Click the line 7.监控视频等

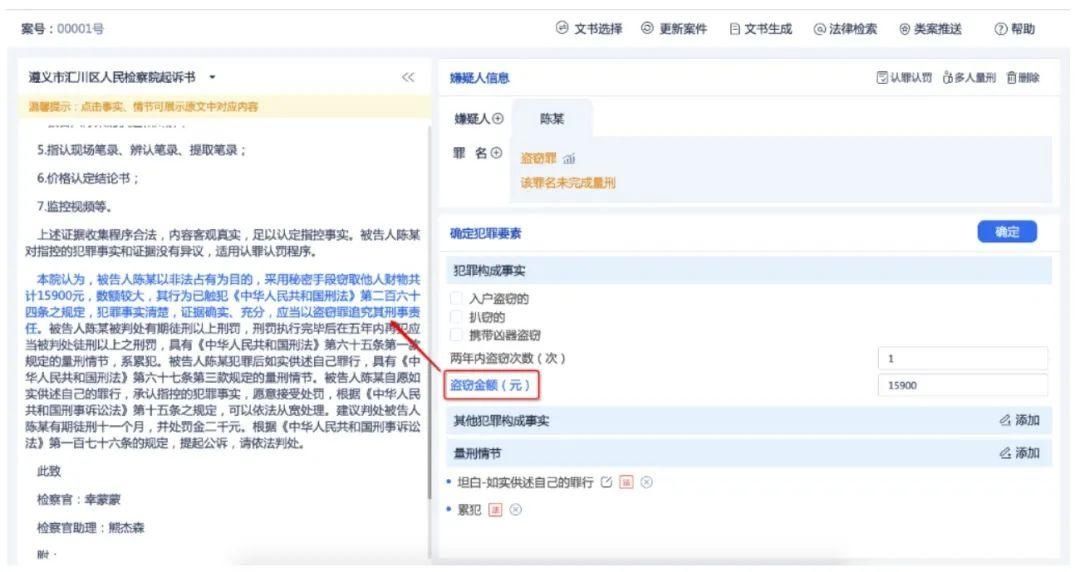click(x=74, y=207)
